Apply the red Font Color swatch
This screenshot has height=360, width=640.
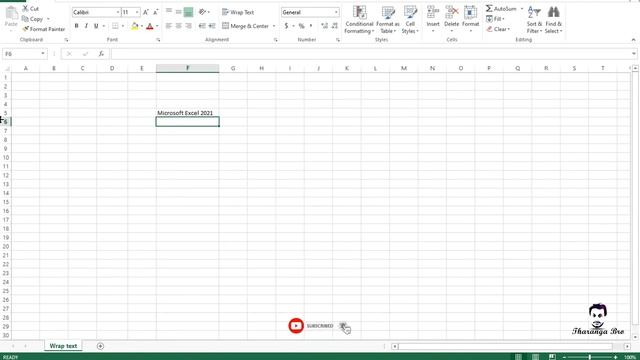click(x=149, y=26)
